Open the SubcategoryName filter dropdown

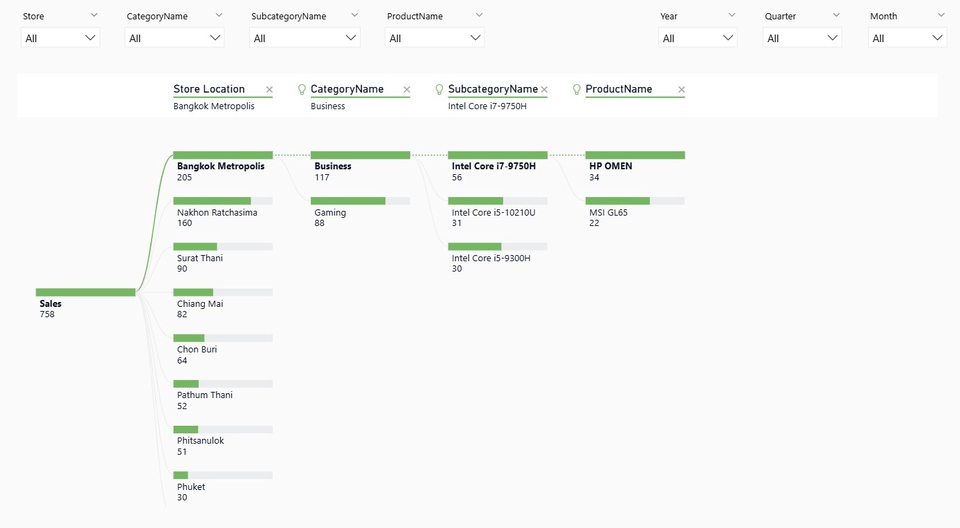(305, 38)
